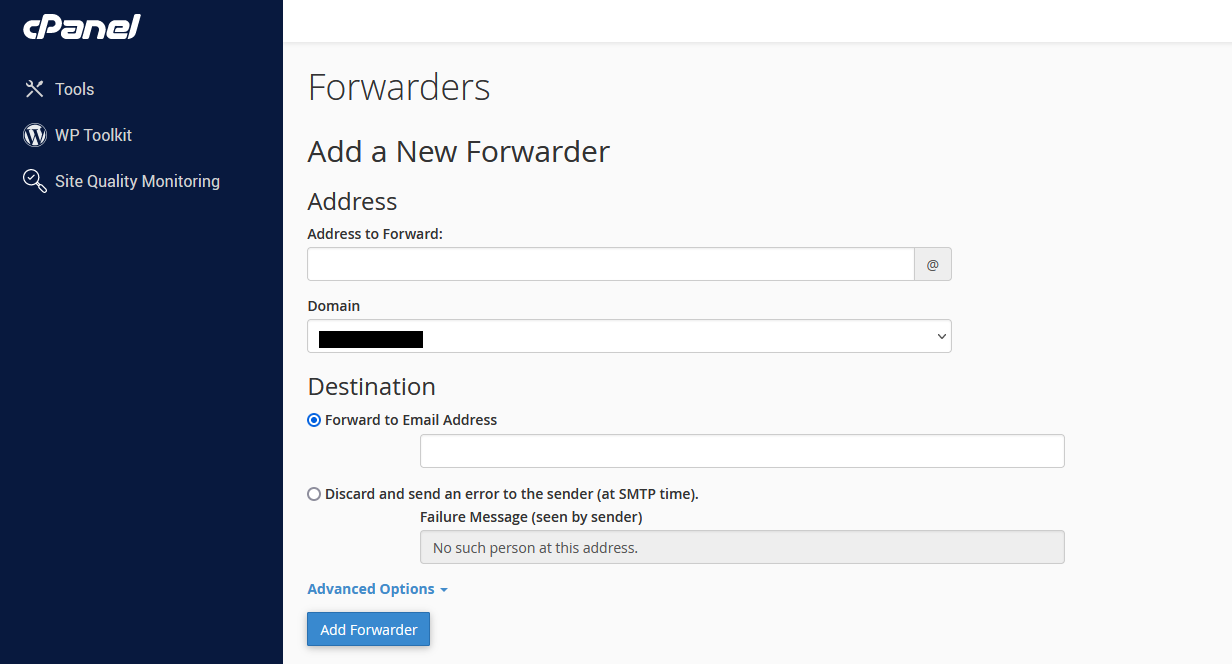Screen dimensions: 1232x664
Task: Navigate to WP Toolkit in the sidebar
Action: point(91,135)
